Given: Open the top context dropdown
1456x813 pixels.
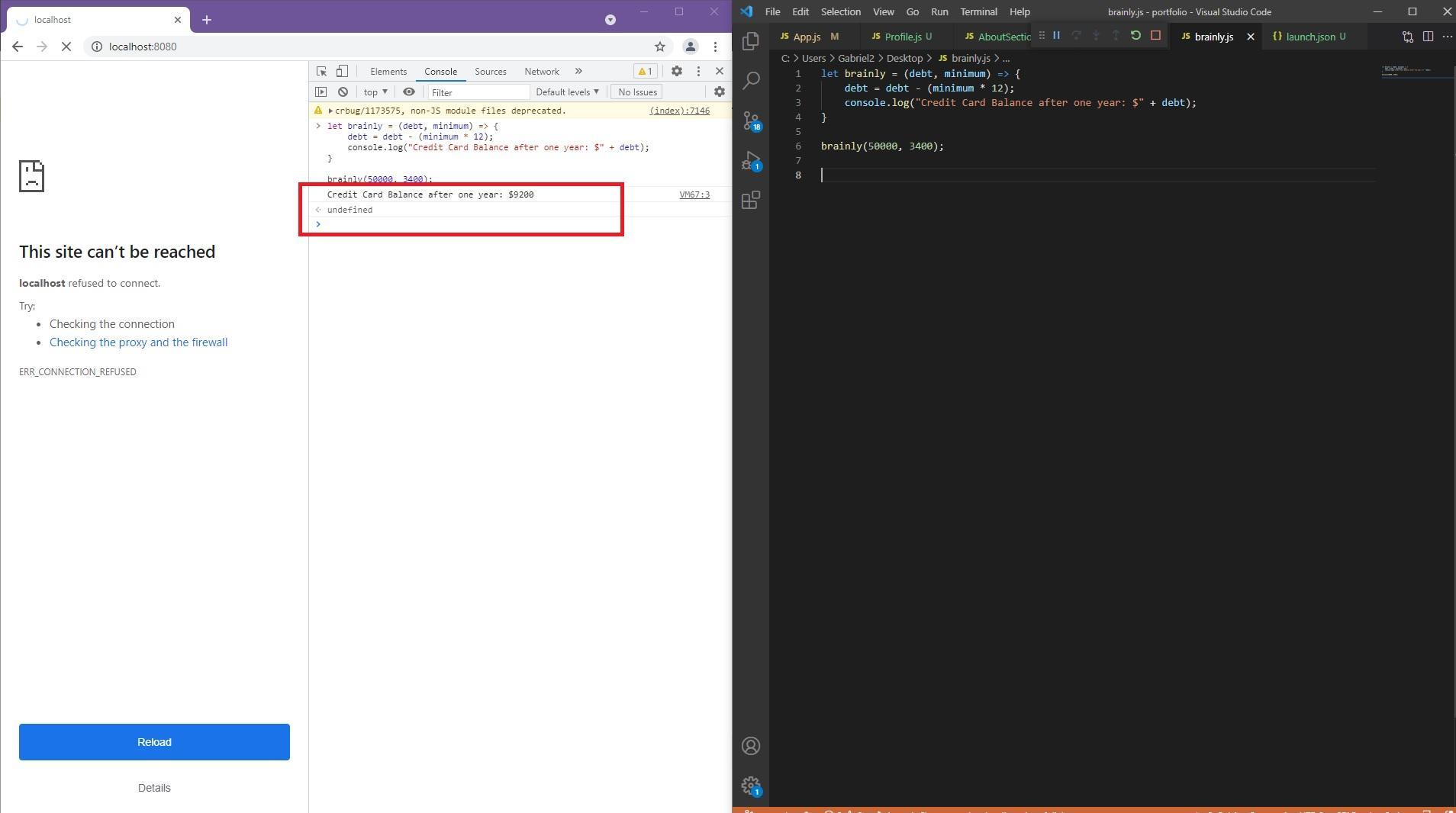Looking at the screenshot, I should [375, 92].
